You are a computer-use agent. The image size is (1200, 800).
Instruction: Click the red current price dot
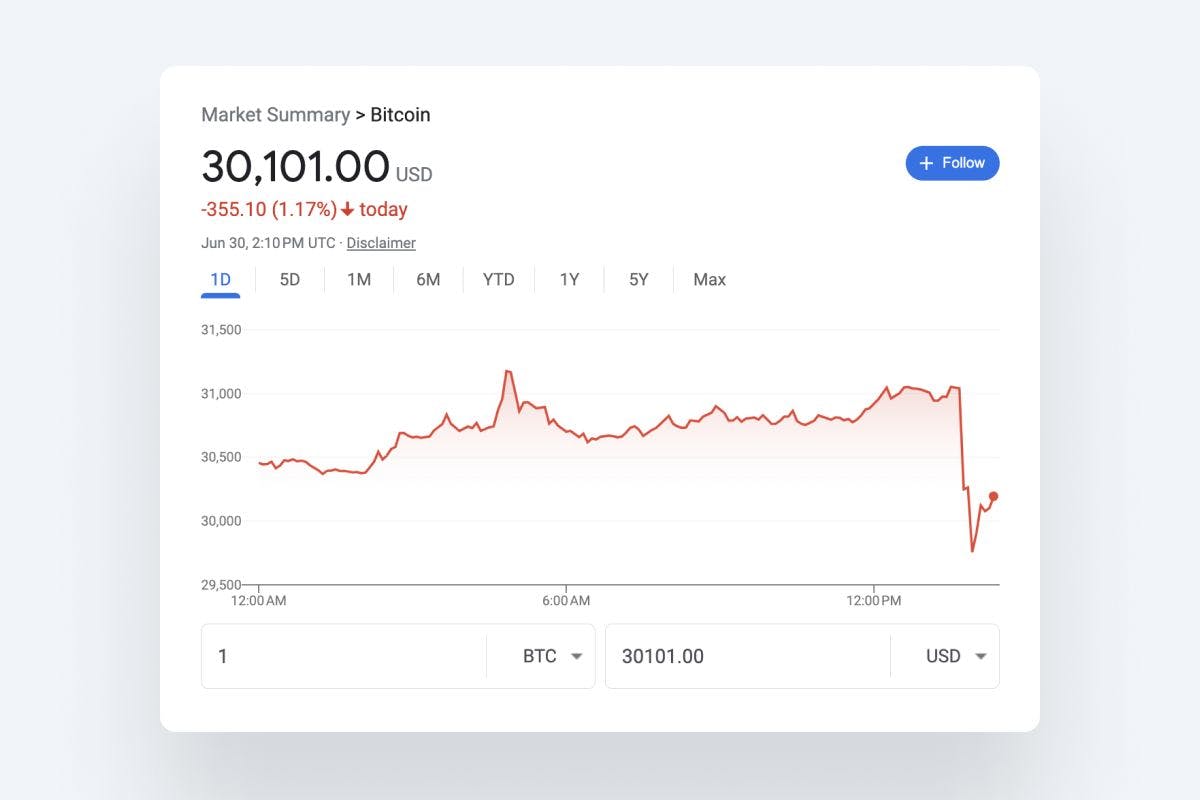tap(993, 496)
